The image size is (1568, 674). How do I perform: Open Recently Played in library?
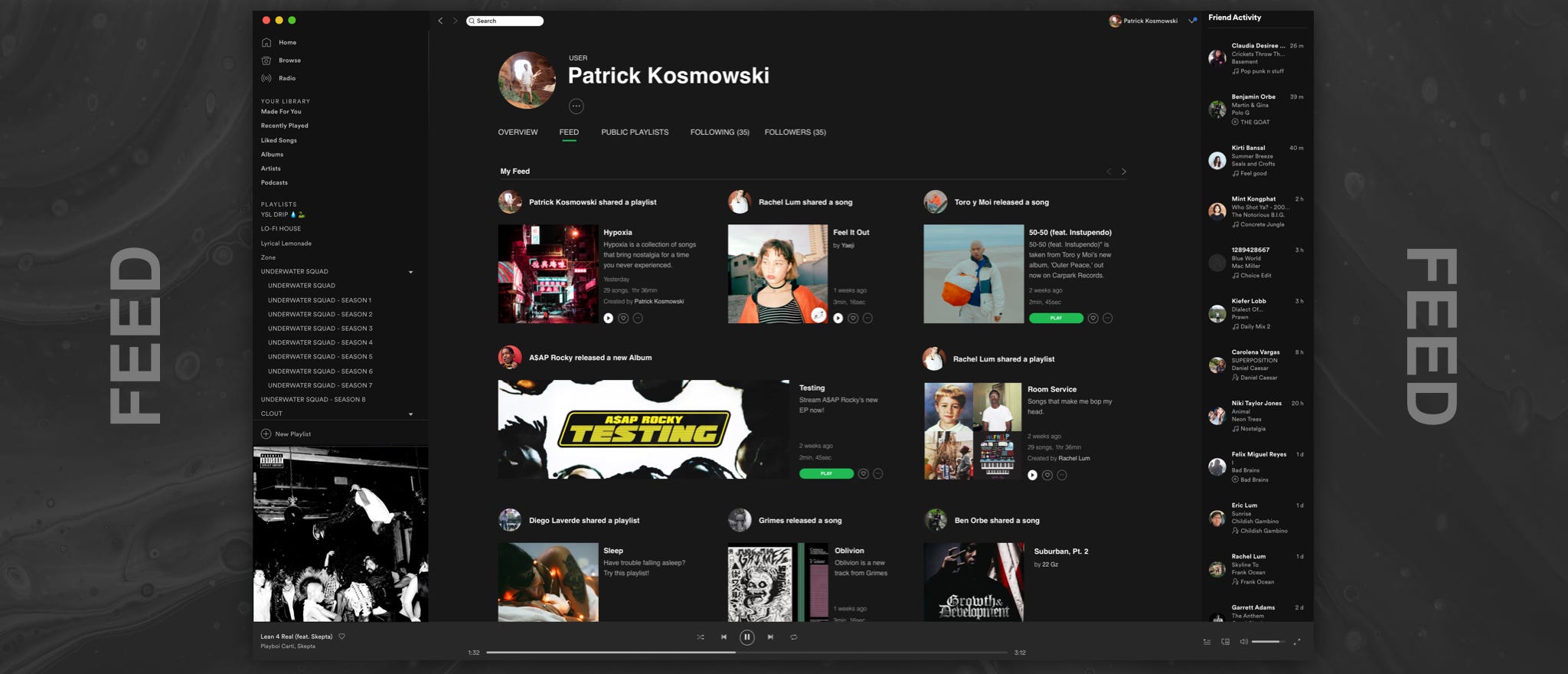point(284,126)
